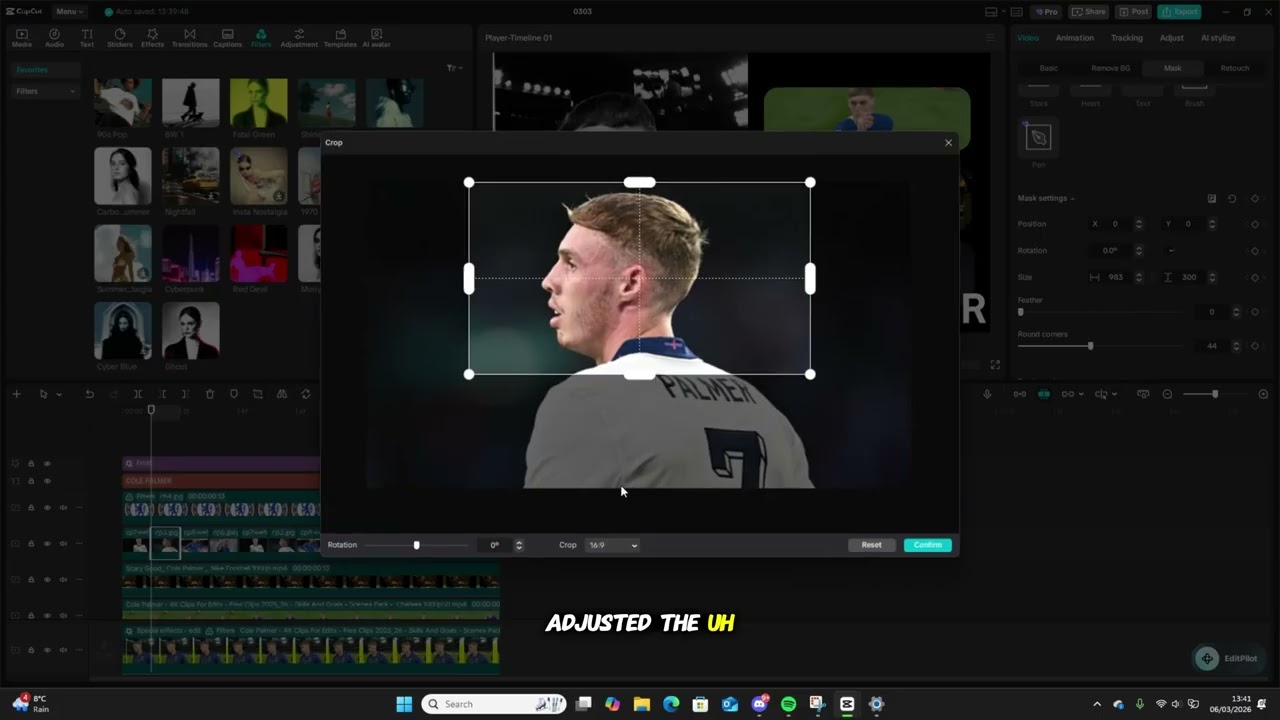Switch to the AI stylize tab

(1218, 38)
